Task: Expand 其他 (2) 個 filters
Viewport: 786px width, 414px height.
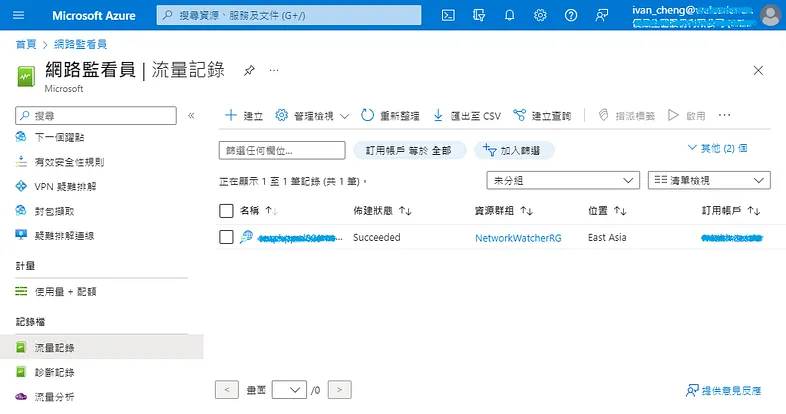Action: [717, 148]
